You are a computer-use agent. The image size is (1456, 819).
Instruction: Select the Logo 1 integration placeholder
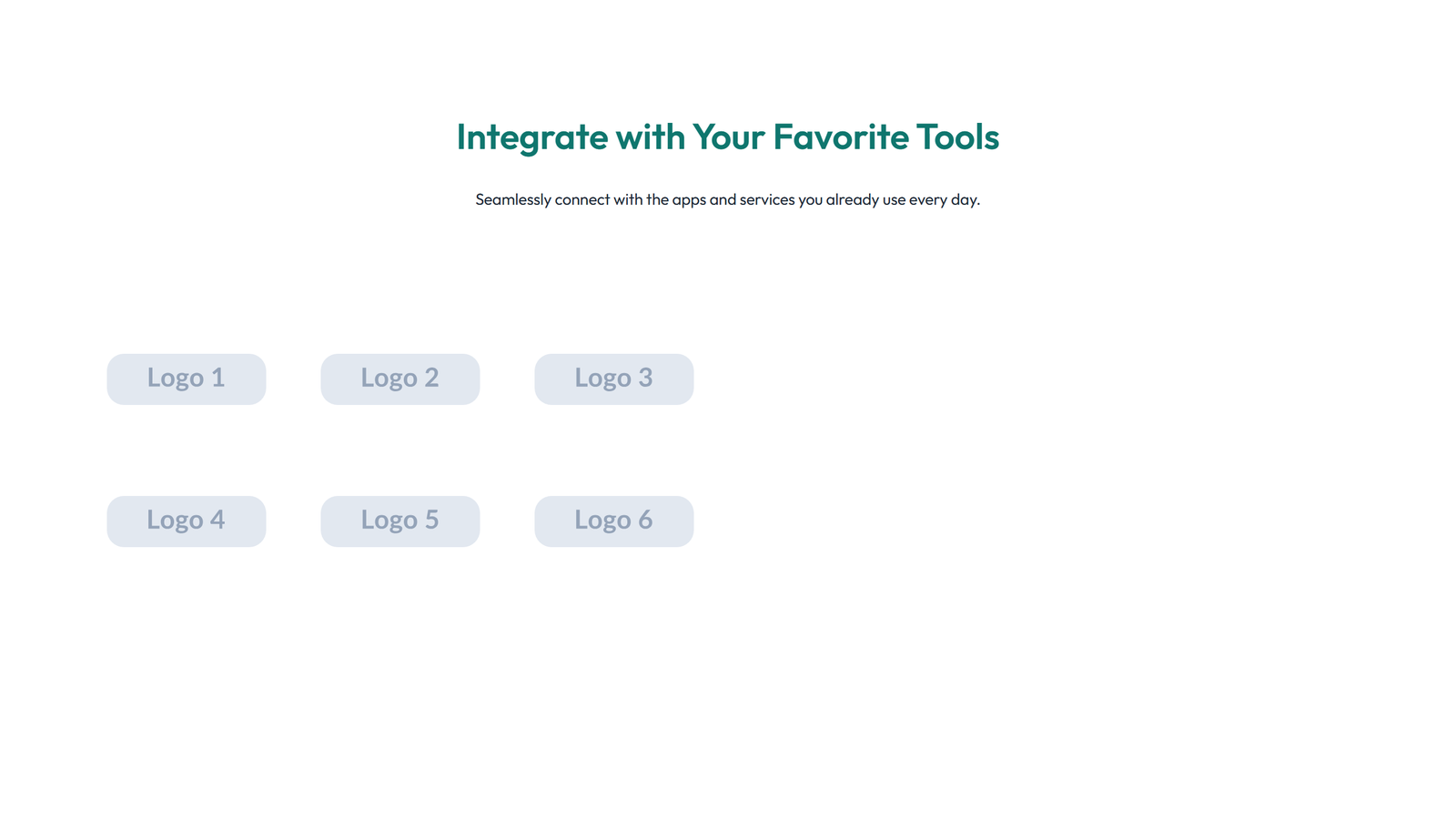pos(186,379)
